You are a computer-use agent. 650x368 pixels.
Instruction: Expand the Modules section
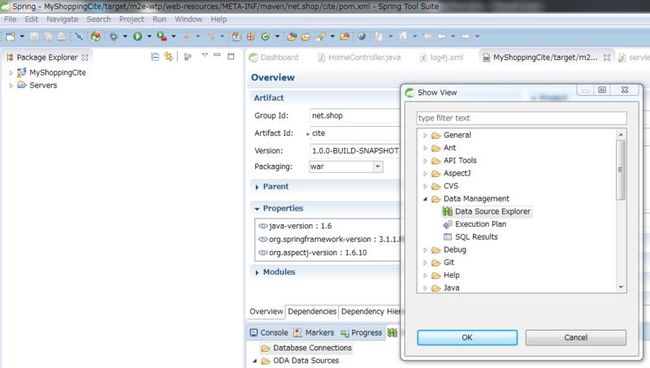[x=257, y=273]
